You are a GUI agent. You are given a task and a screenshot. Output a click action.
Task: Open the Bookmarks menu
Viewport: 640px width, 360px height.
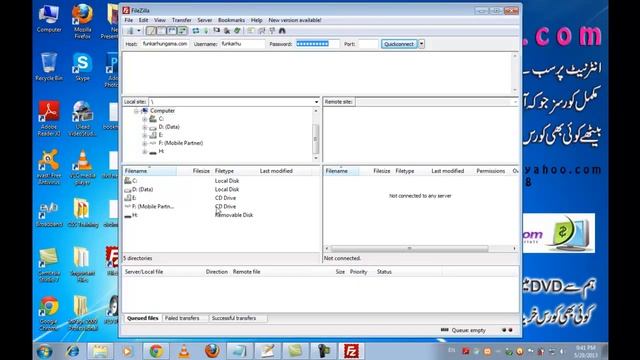pyautogui.click(x=231, y=20)
